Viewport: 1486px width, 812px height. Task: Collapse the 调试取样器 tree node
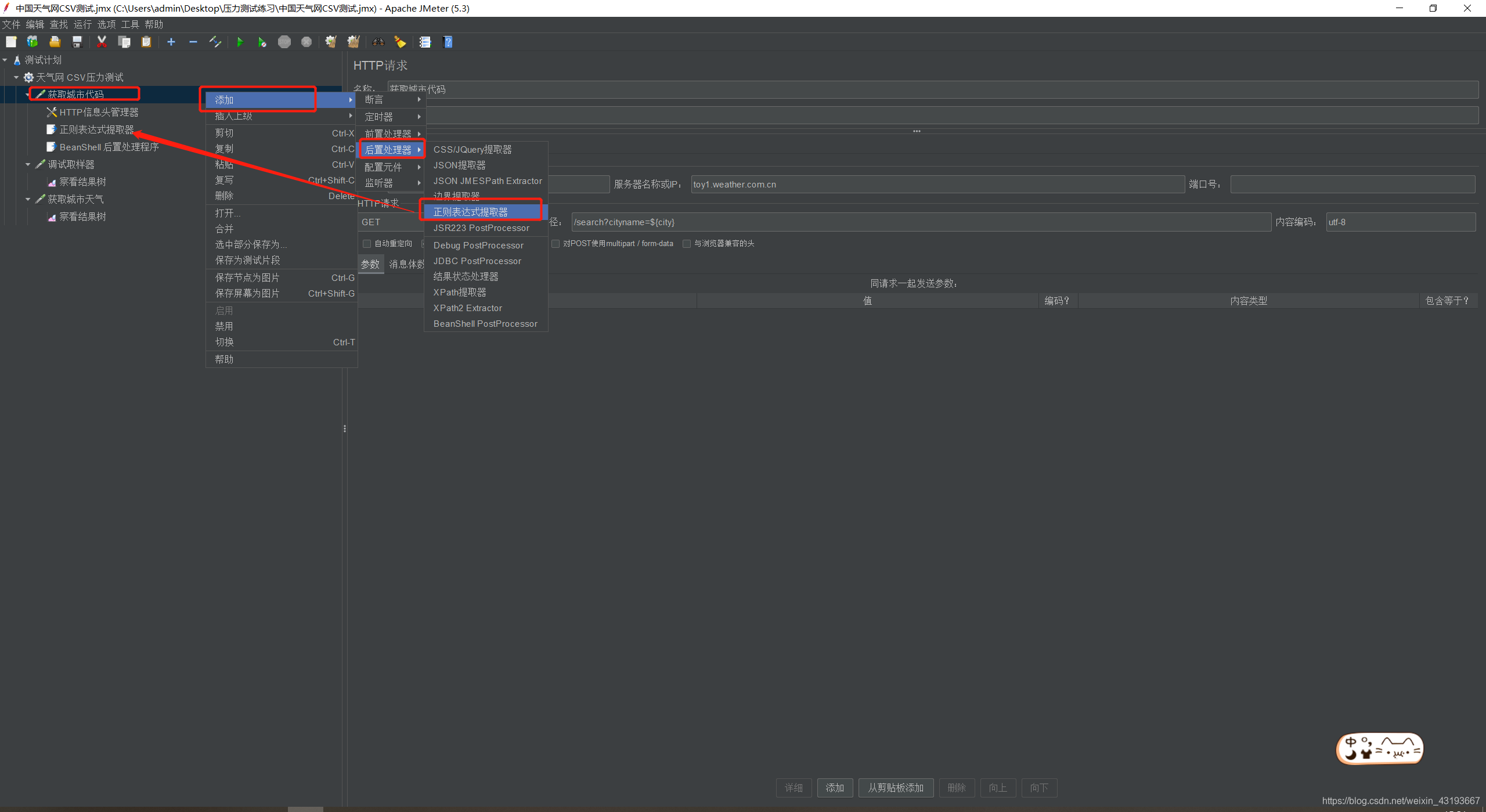tap(28, 164)
